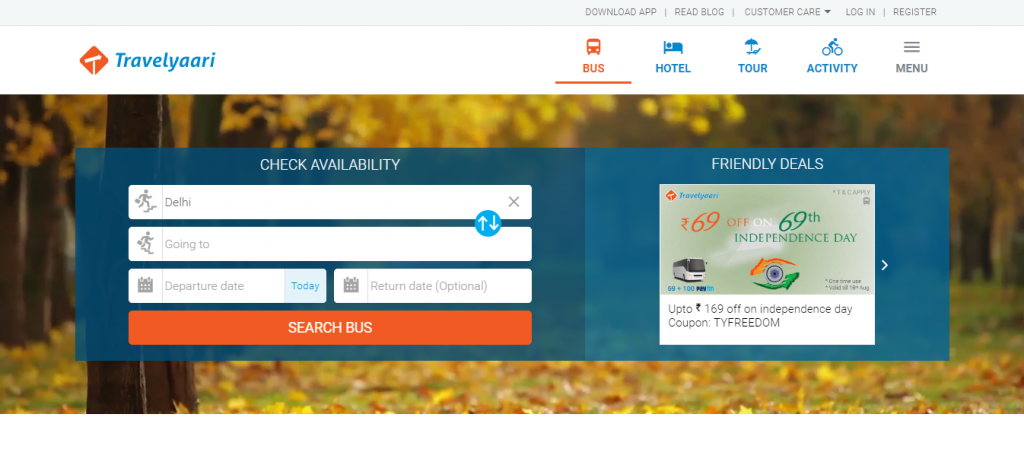Click the Friendly Deals heading
1024x462 pixels.
tap(767, 164)
